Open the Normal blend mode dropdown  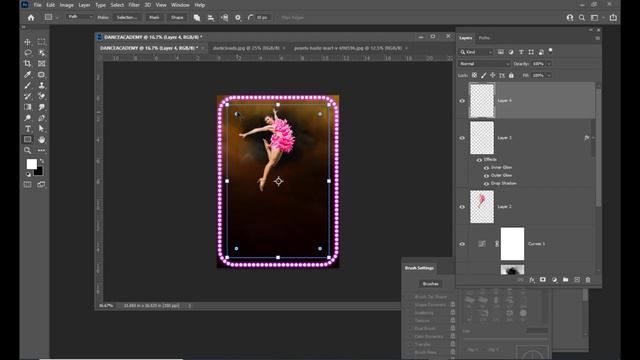tap(484, 64)
